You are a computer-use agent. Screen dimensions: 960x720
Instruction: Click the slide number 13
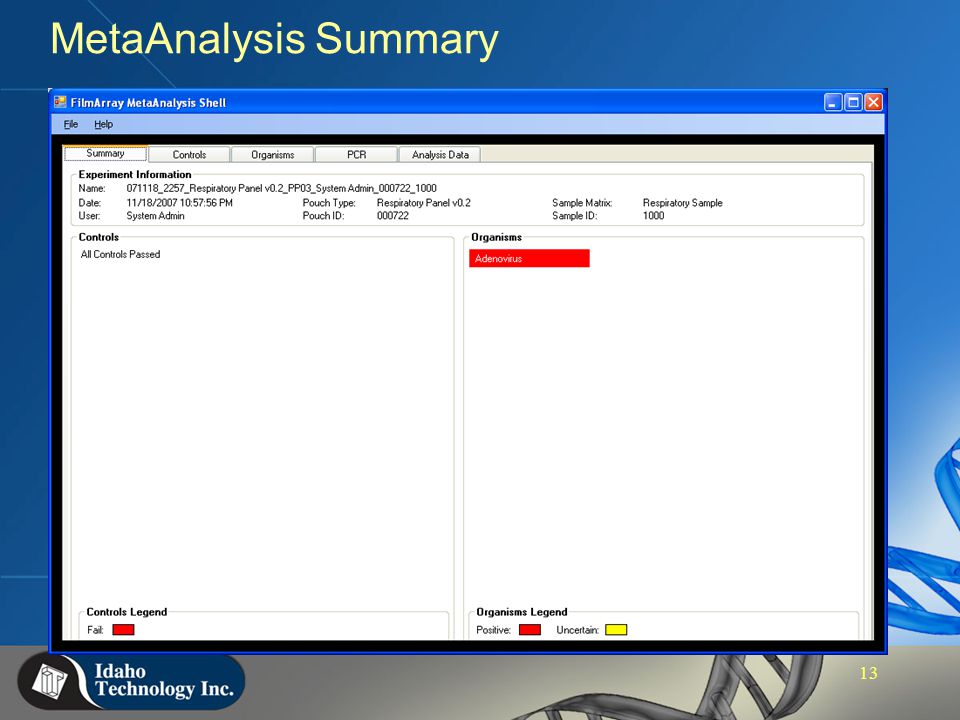(868, 673)
